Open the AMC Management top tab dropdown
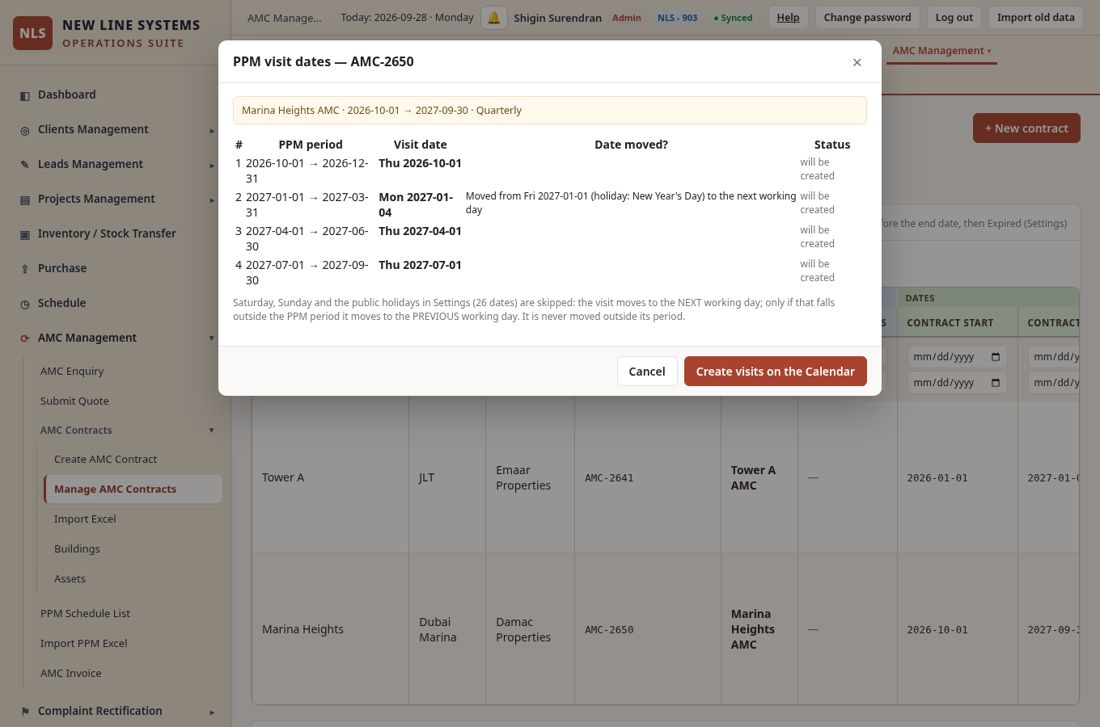This screenshot has width=1100, height=727. click(941, 51)
